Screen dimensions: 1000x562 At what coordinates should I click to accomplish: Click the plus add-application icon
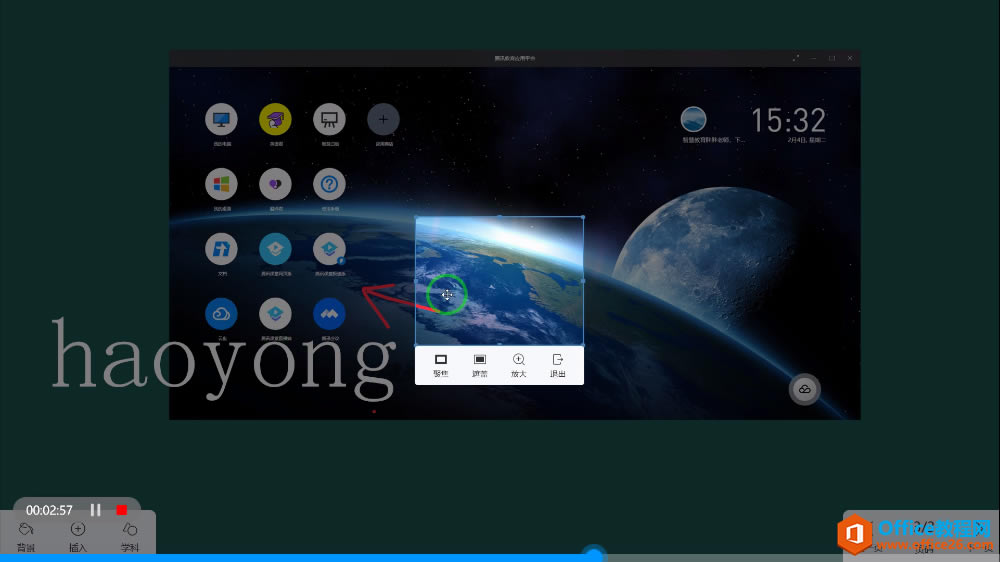(383, 119)
